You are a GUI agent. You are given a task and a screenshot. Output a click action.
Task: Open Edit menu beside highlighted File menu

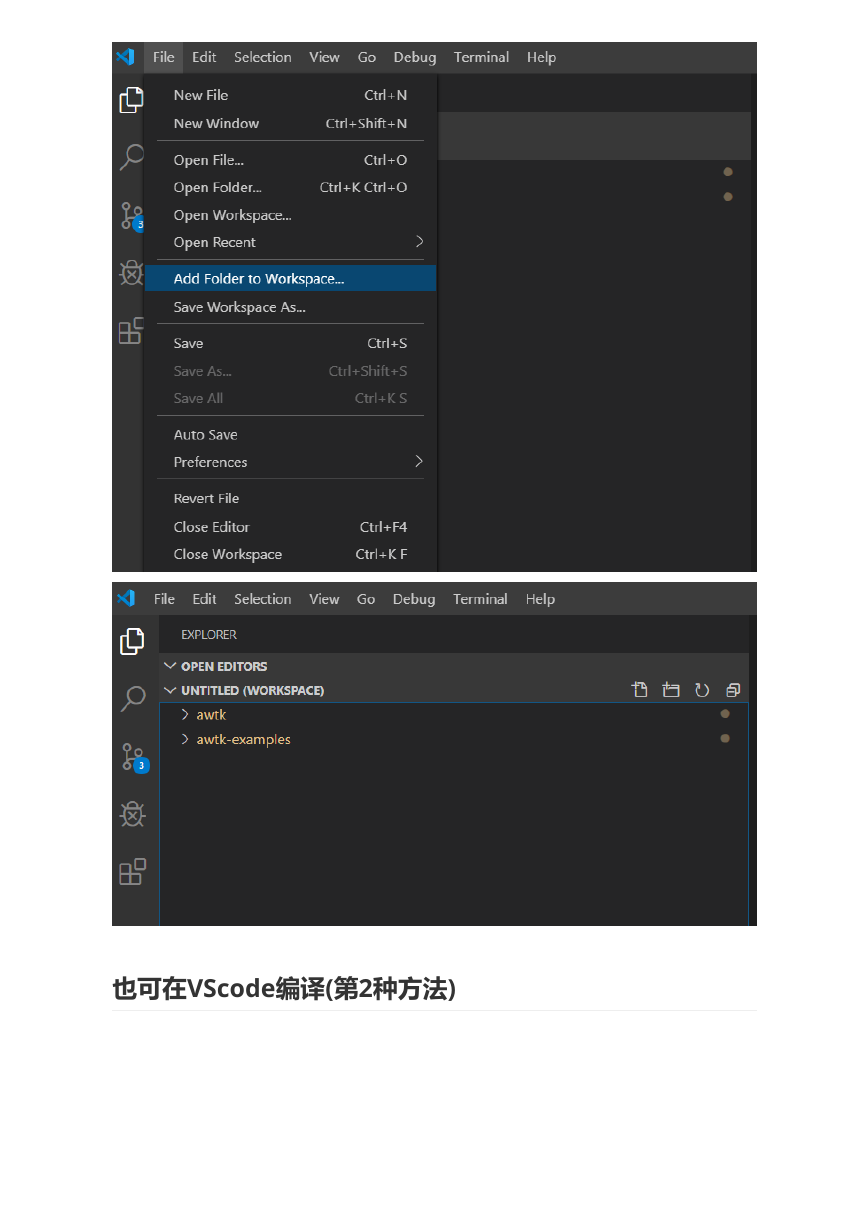204,57
